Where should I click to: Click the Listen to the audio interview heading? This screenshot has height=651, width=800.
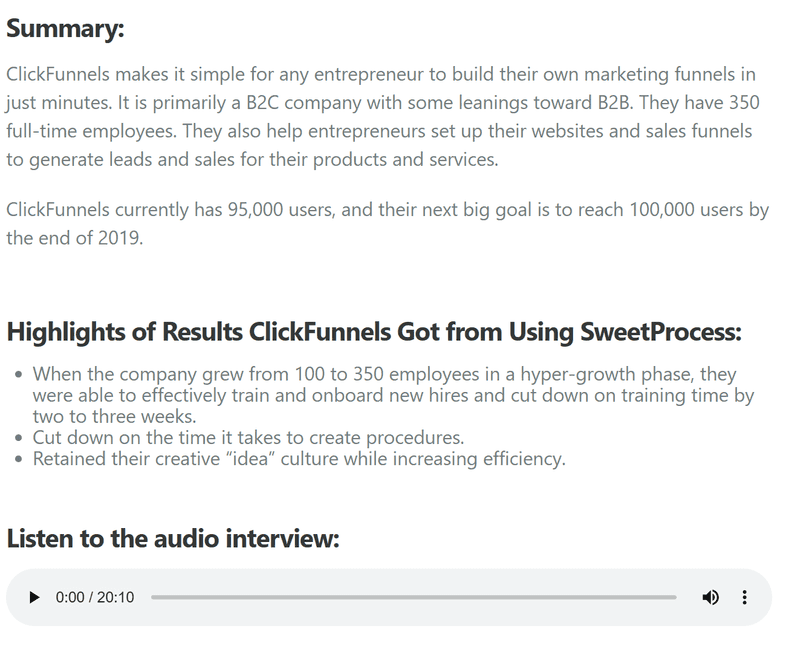pyautogui.click(x=173, y=539)
